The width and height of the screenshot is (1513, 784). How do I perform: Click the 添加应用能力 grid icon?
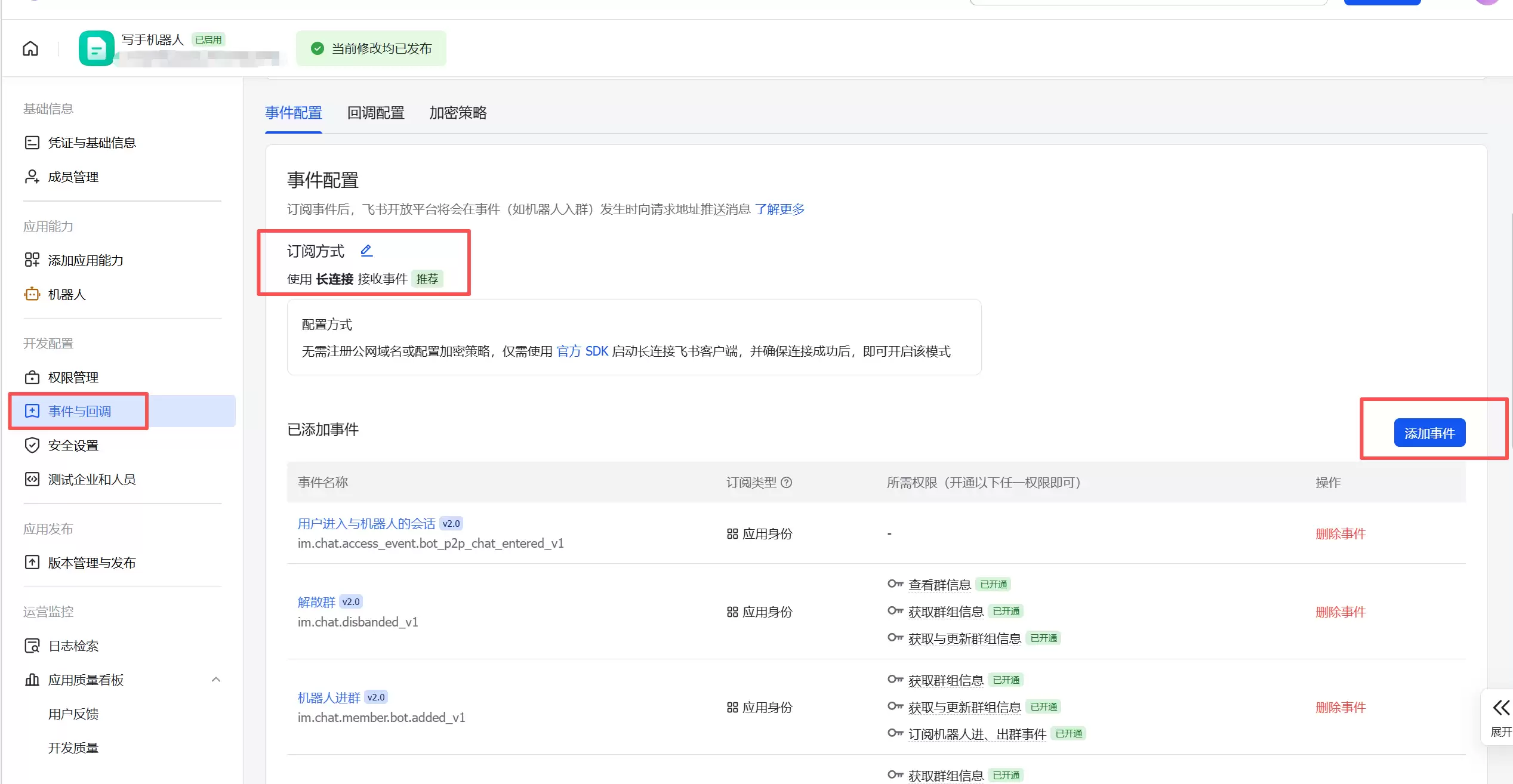pos(32,260)
